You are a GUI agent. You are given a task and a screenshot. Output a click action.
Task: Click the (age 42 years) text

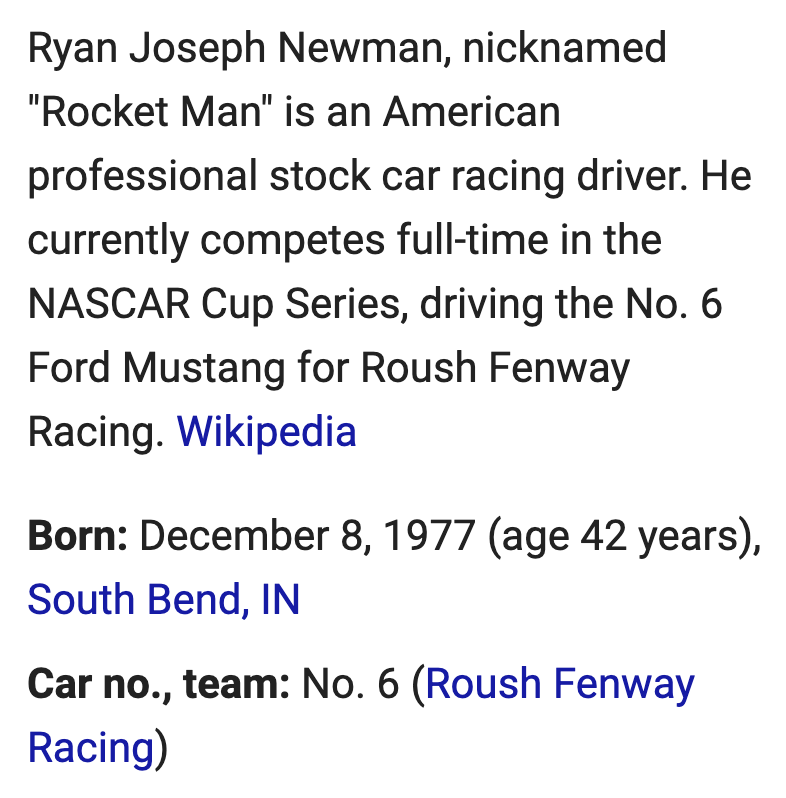[x=624, y=535]
